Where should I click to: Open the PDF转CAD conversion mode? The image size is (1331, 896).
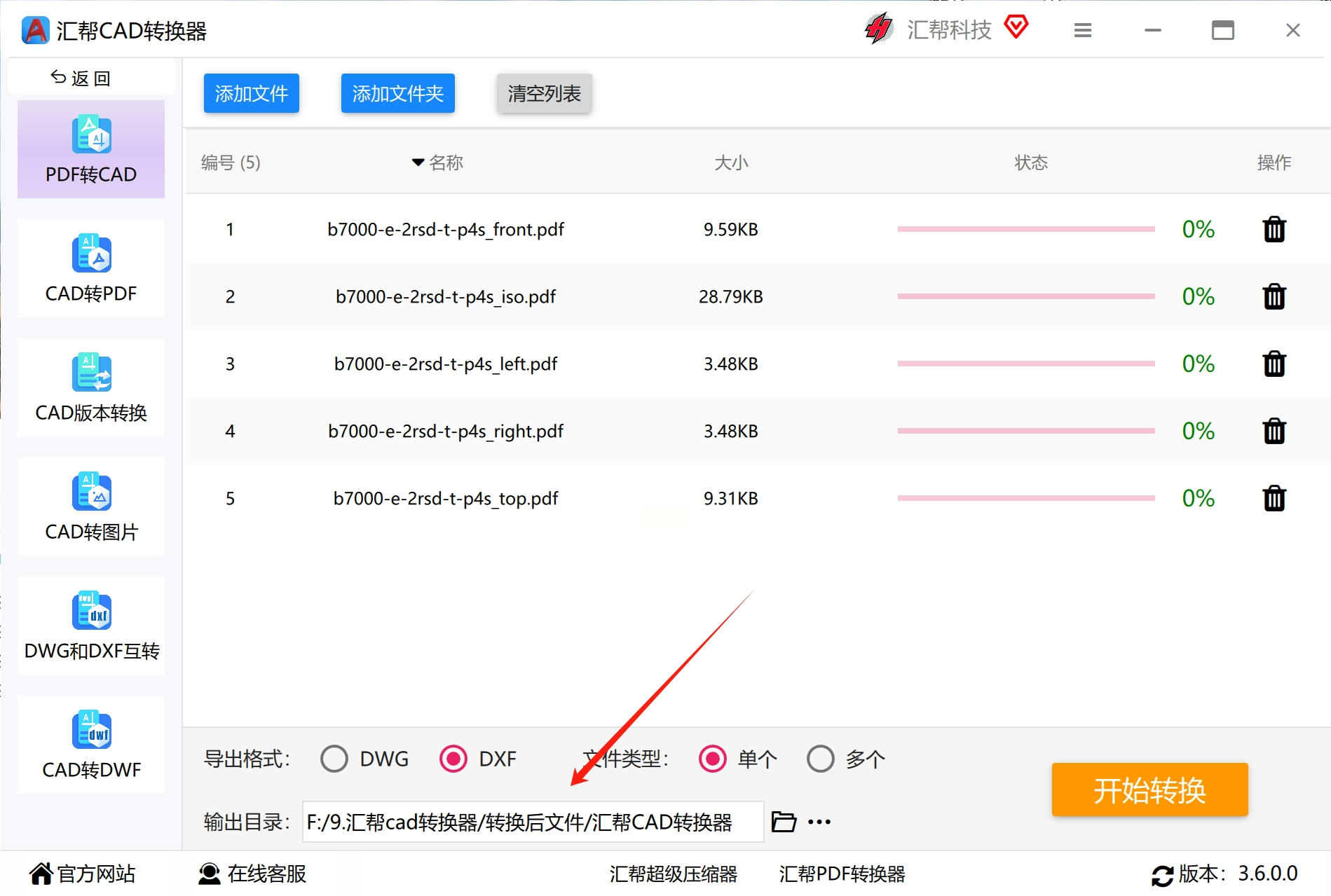click(x=91, y=149)
